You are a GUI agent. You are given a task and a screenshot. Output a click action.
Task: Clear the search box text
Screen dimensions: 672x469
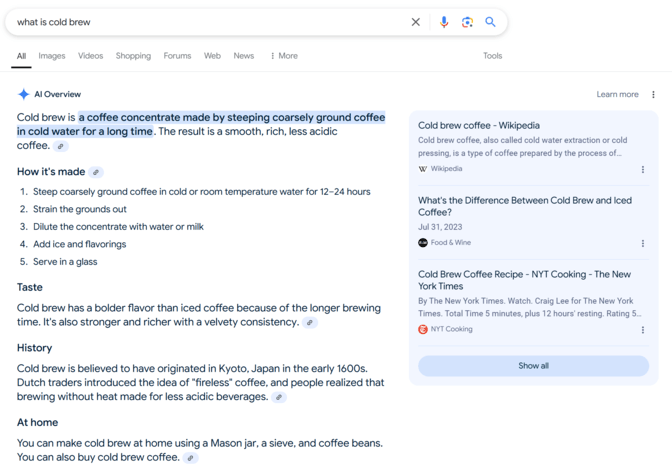coord(416,22)
